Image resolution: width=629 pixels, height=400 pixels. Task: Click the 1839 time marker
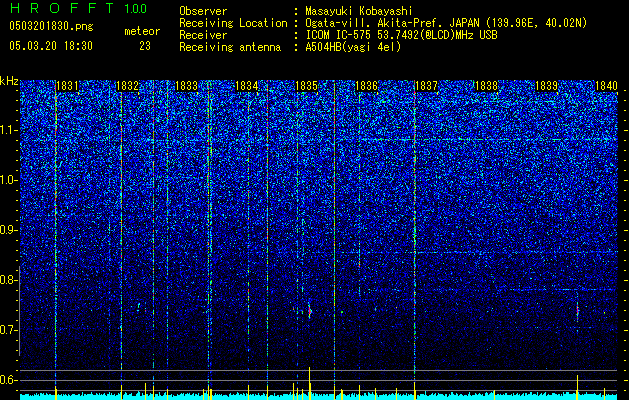point(546,86)
